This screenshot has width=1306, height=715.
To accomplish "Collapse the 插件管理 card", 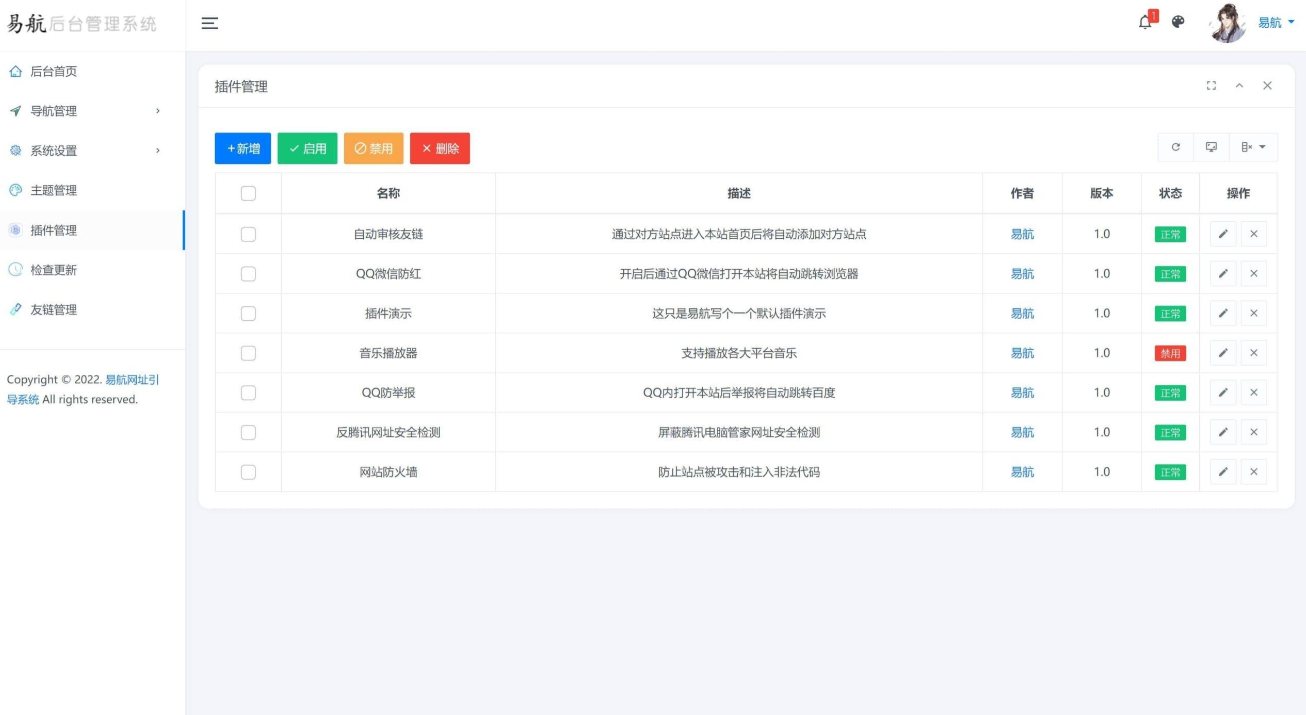I will click(x=1240, y=86).
